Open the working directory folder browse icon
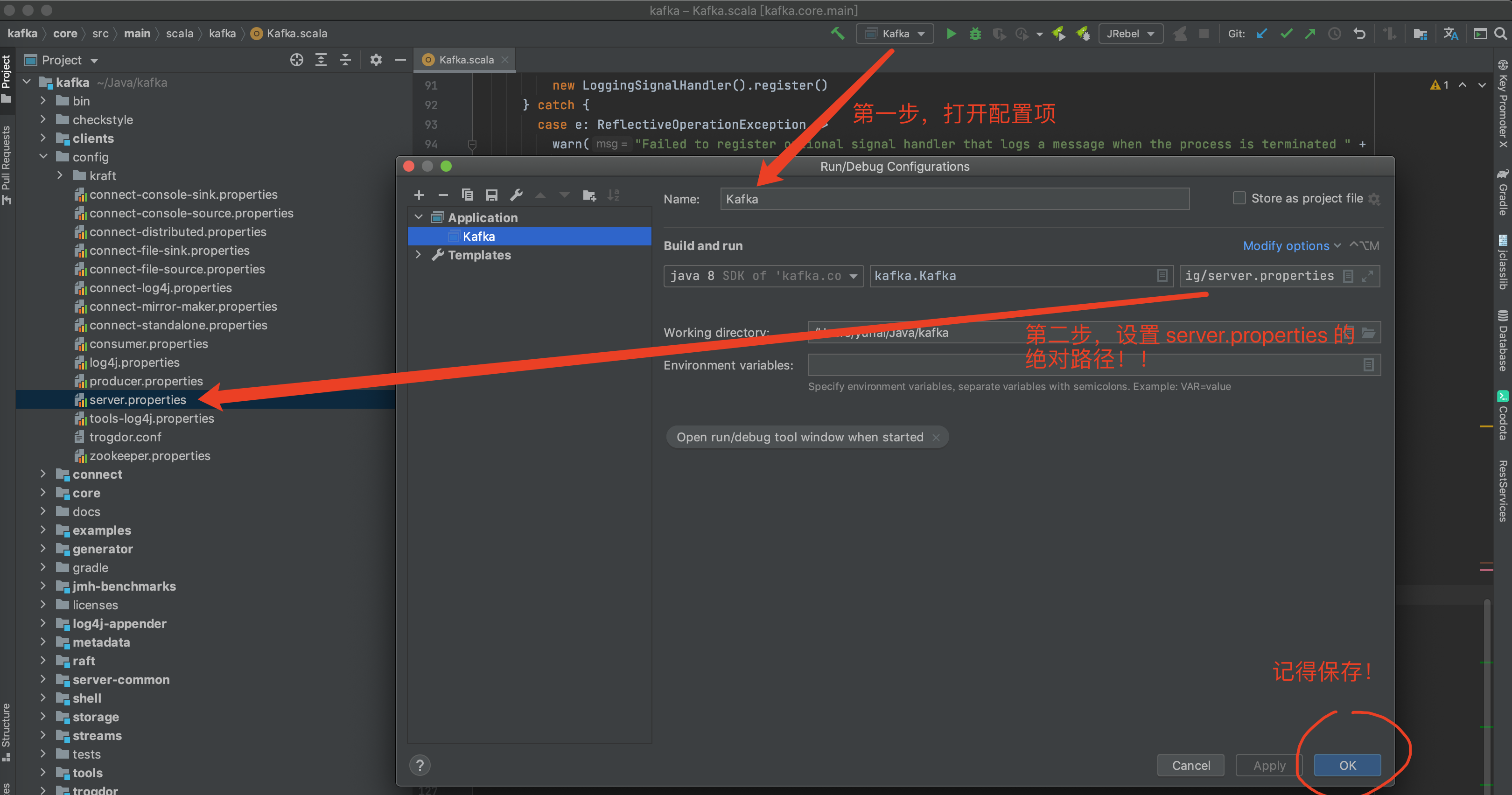Image resolution: width=1512 pixels, height=795 pixels. 1368,333
